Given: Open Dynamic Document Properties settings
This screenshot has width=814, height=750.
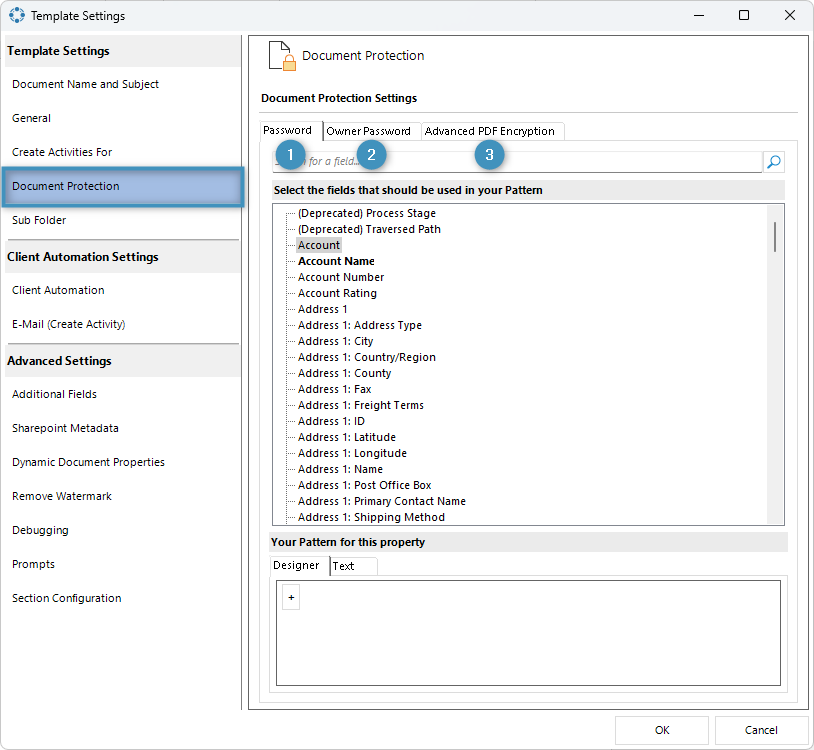Looking at the screenshot, I should [x=88, y=462].
